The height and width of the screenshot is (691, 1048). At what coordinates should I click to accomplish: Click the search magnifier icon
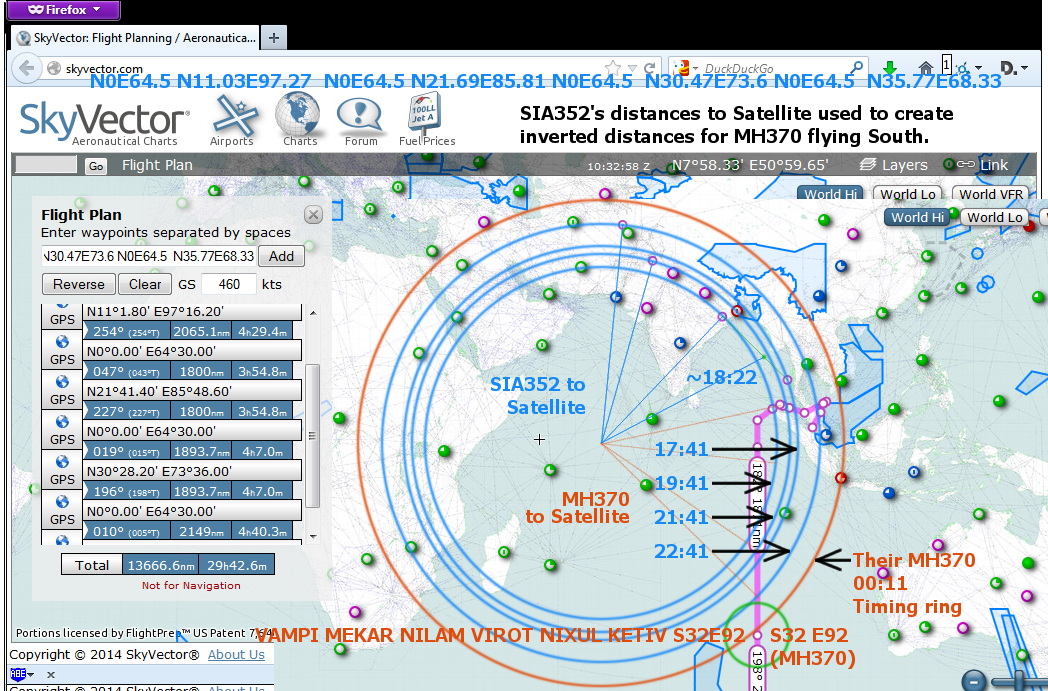click(x=857, y=67)
